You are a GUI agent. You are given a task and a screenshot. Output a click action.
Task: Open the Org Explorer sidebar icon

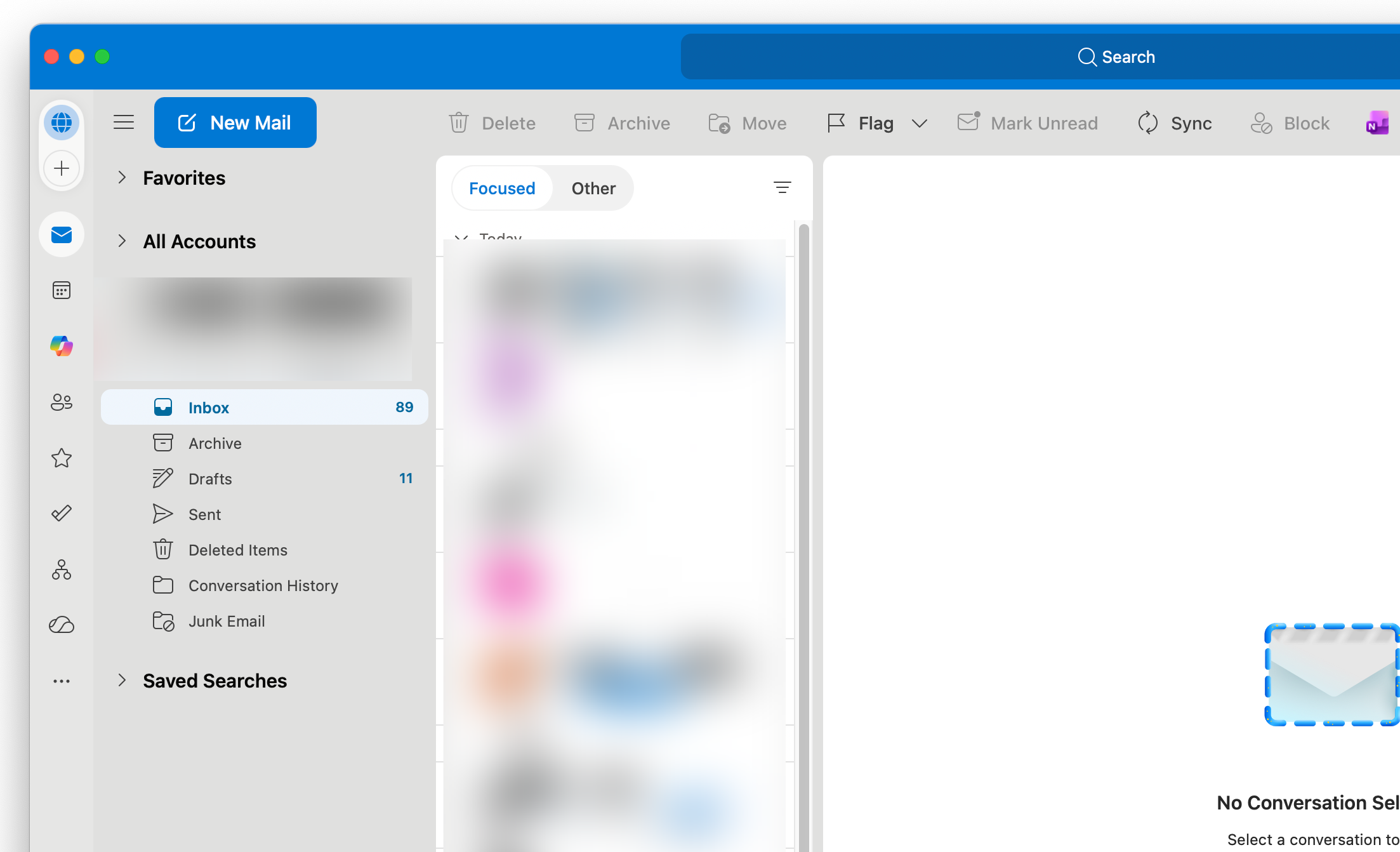[62, 569]
